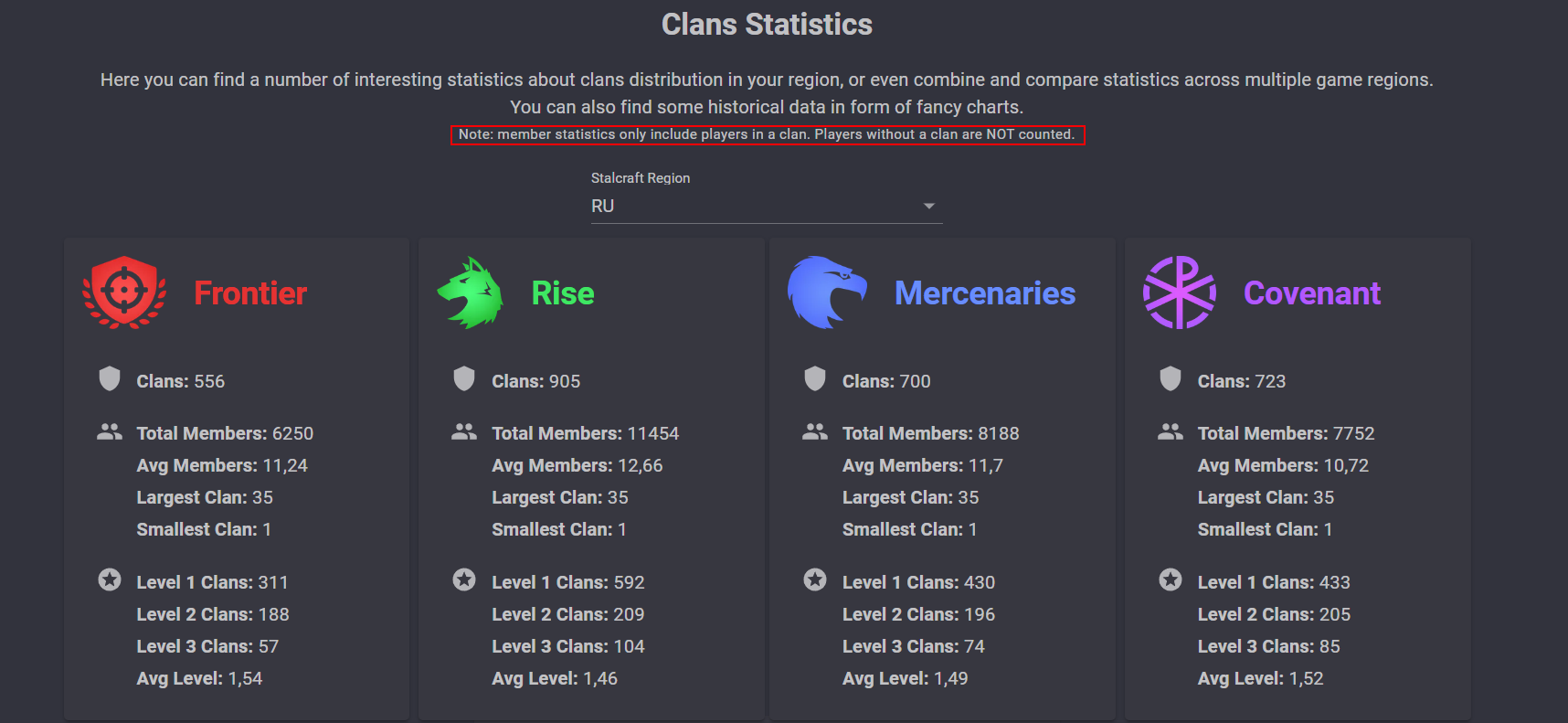This screenshot has height=723, width=1568.
Task: Click the red Frontier faction emblem
Action: 124,292
